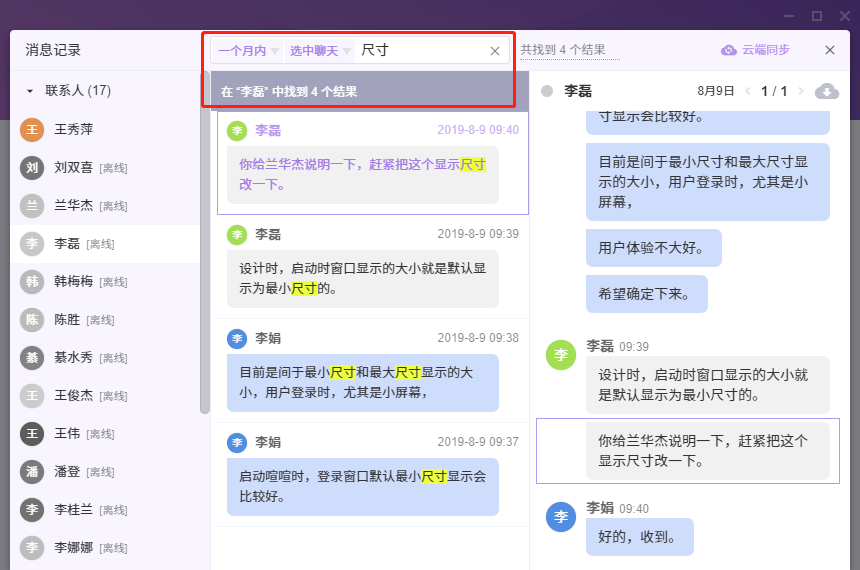Image resolution: width=860 pixels, height=570 pixels.
Task: Select contact 韩梅梅 in the list
Action: coord(73,281)
